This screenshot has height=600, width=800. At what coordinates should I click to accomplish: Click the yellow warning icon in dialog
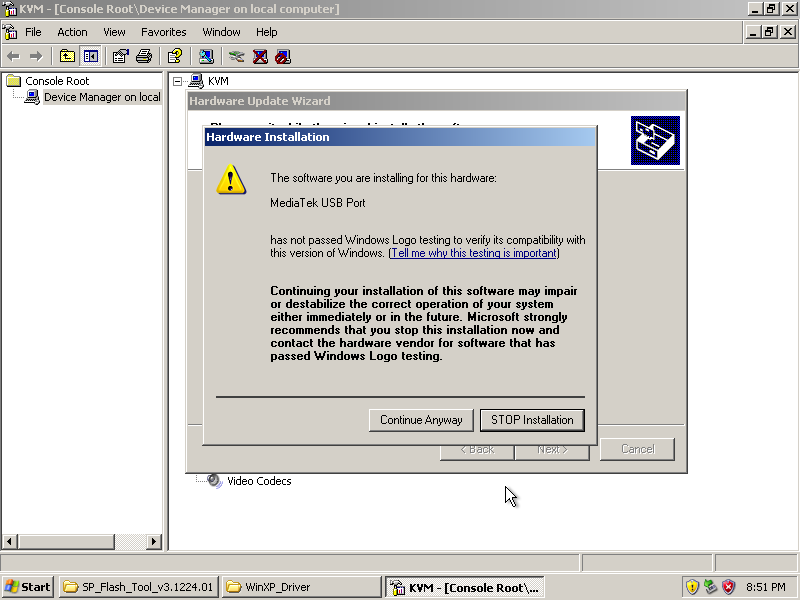pyautogui.click(x=231, y=179)
